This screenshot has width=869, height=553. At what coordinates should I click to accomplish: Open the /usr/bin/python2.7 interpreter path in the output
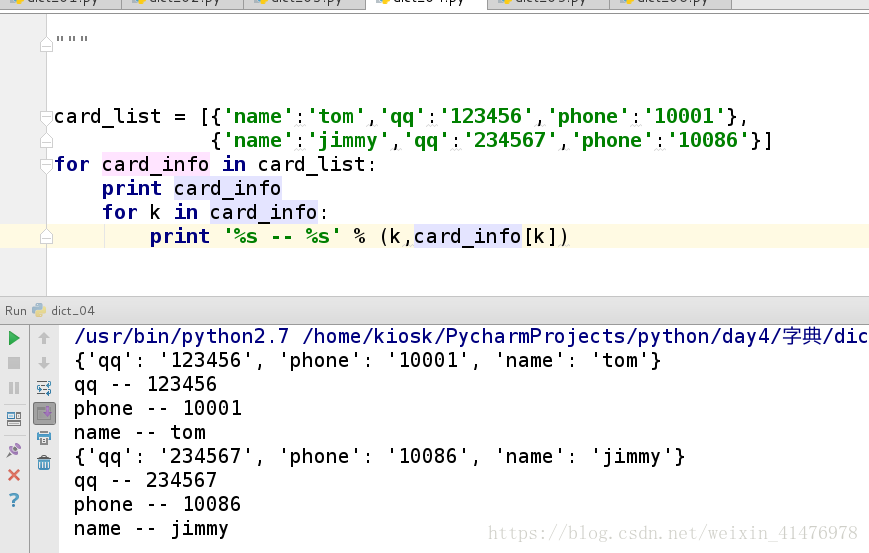click(181, 336)
